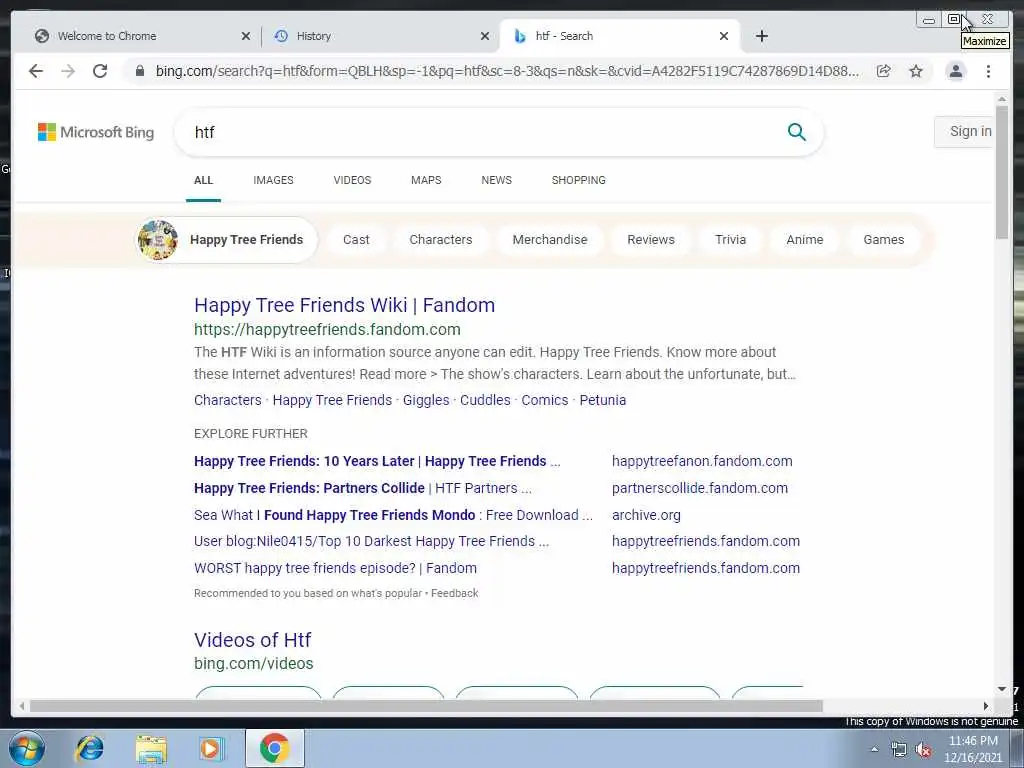Switch to the History tab

(x=380, y=36)
